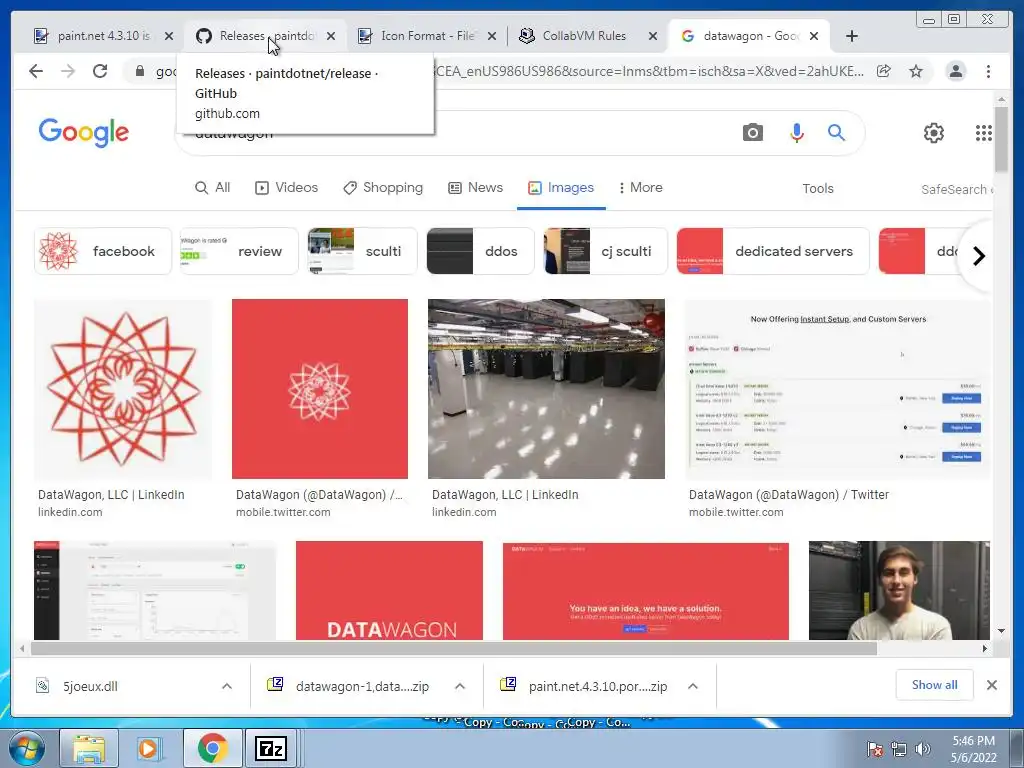
Task: Open the Tools filter options
Action: point(818,189)
